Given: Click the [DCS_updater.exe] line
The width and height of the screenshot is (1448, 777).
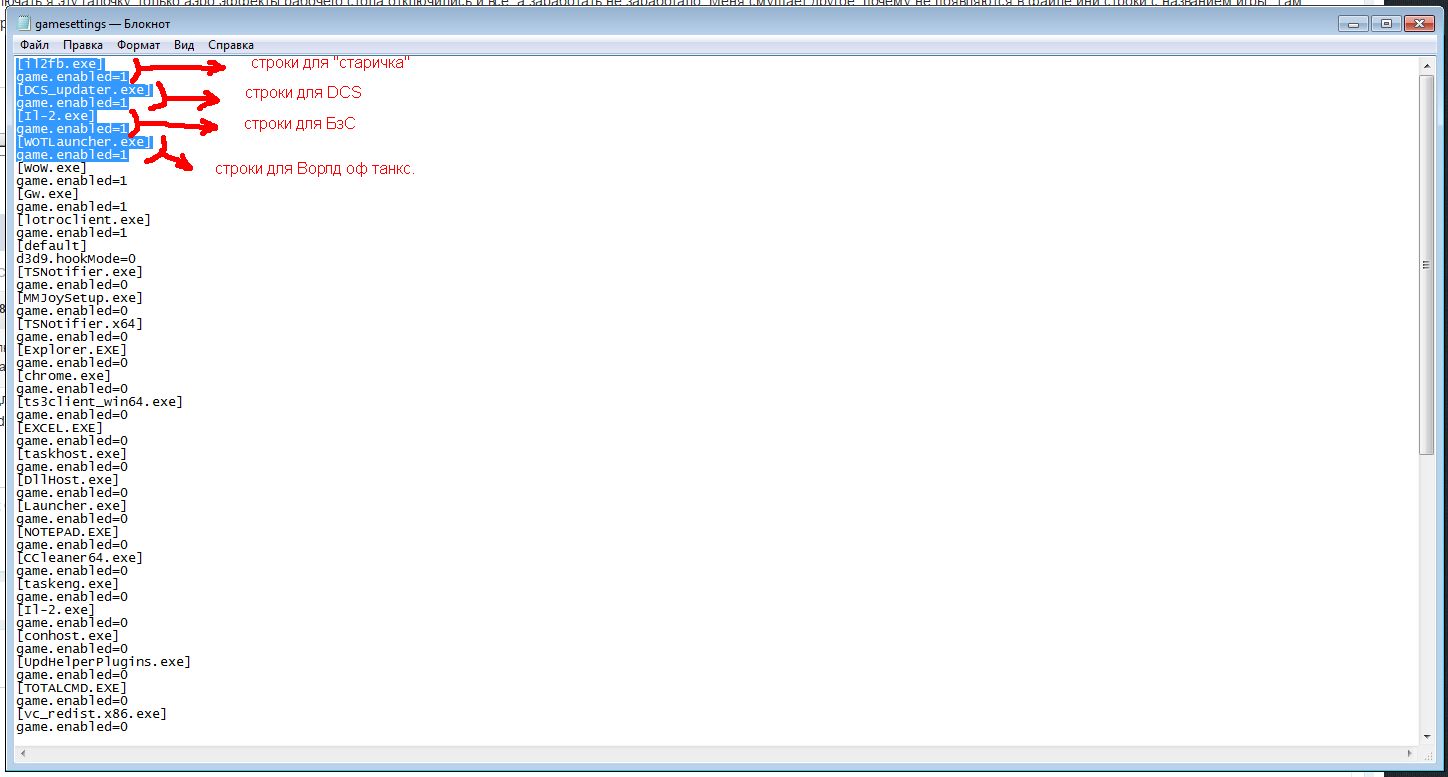Looking at the screenshot, I should coord(84,89).
